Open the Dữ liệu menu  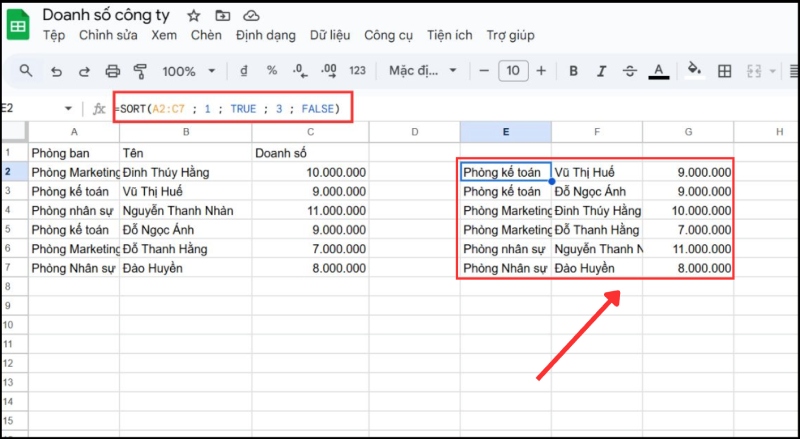[330, 35]
